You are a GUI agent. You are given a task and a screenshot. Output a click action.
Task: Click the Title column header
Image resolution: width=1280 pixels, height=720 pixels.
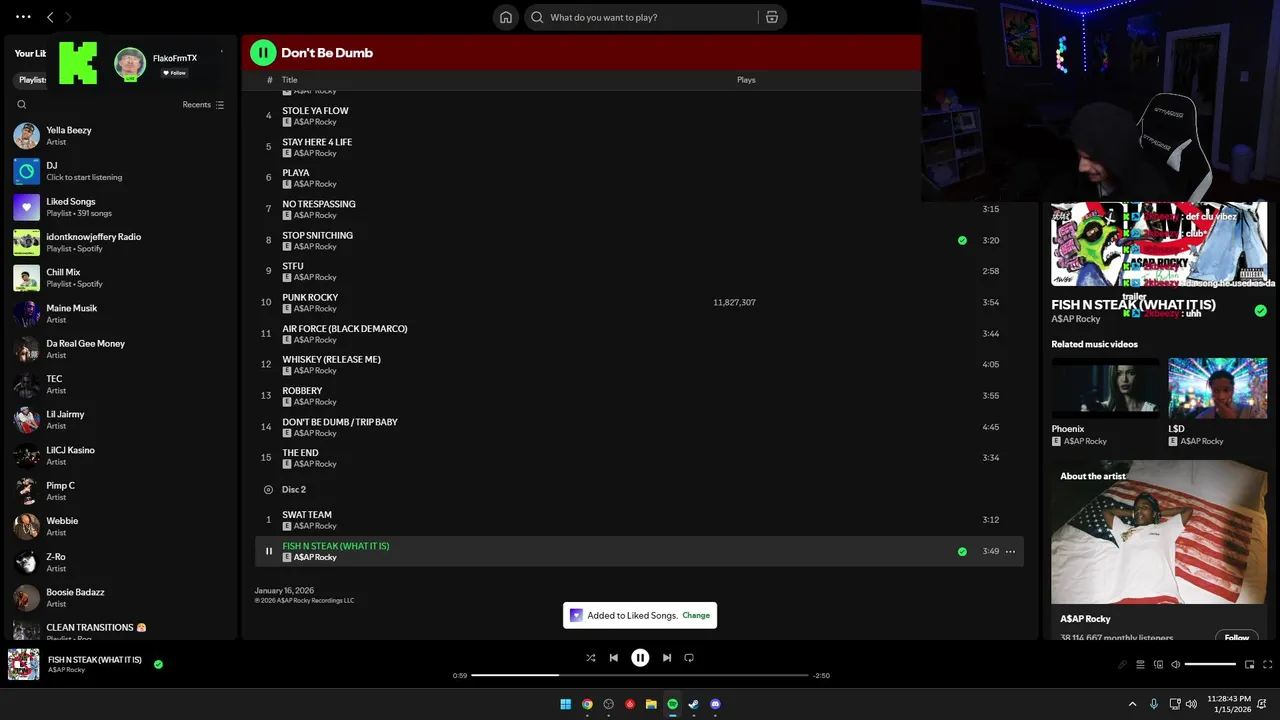point(289,80)
